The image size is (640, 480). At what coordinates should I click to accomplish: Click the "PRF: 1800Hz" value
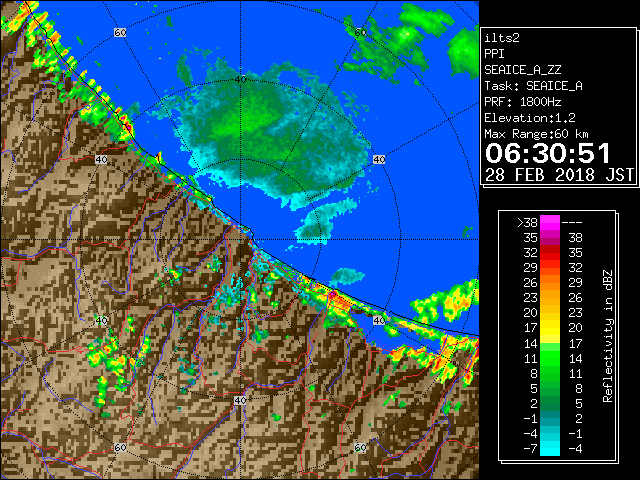(522, 102)
